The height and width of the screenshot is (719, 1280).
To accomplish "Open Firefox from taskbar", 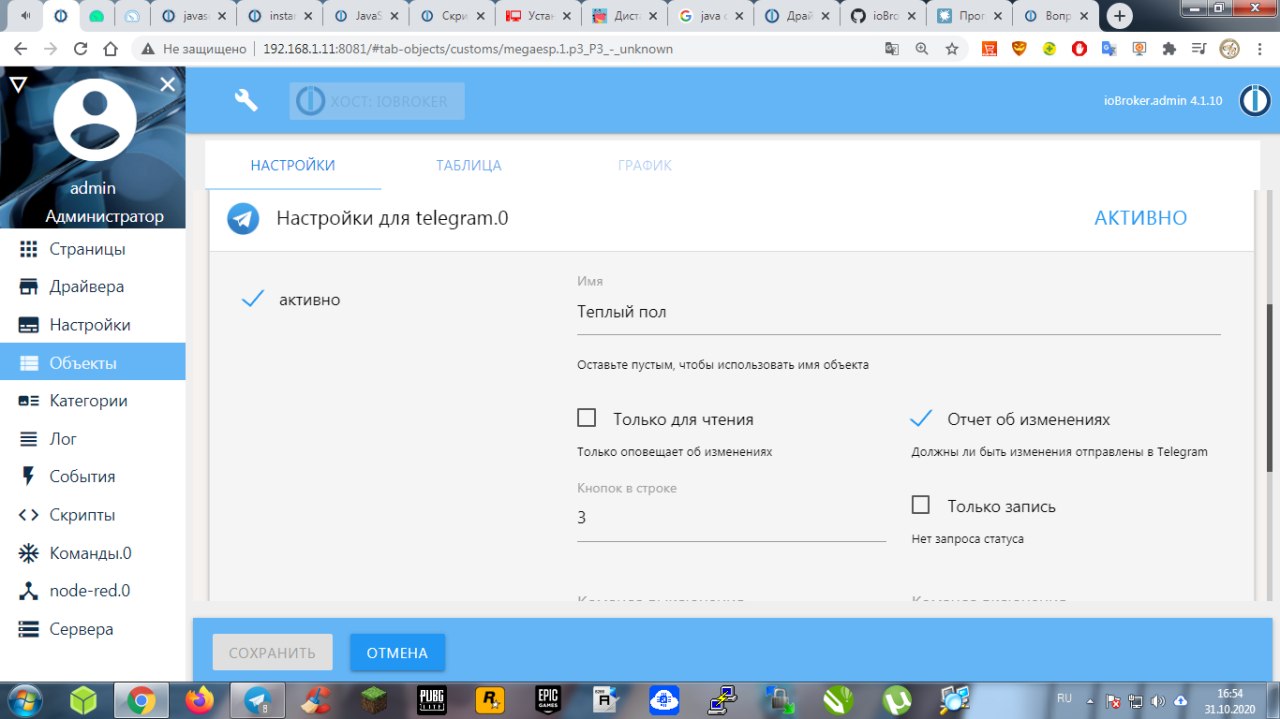I will 198,699.
